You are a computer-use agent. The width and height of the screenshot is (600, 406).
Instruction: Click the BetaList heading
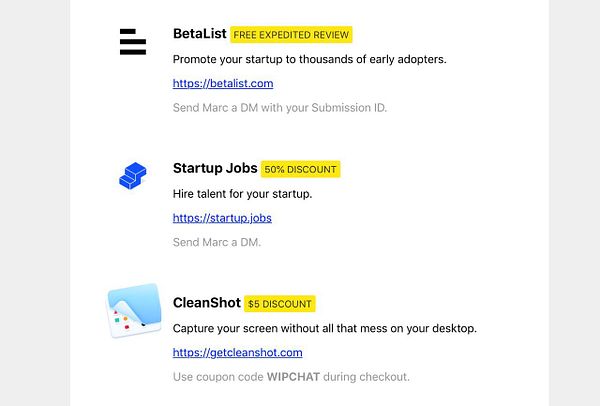tap(199, 34)
